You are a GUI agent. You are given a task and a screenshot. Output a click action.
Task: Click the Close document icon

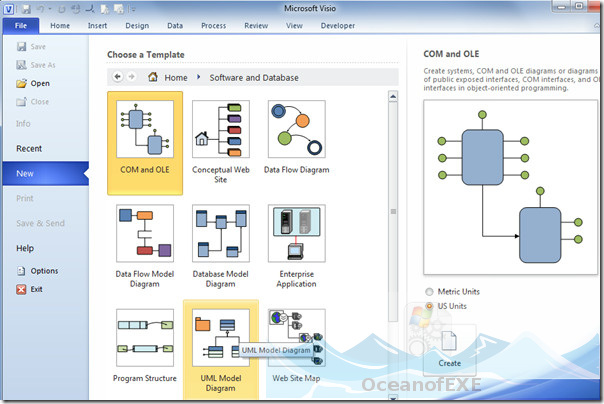(x=21, y=102)
